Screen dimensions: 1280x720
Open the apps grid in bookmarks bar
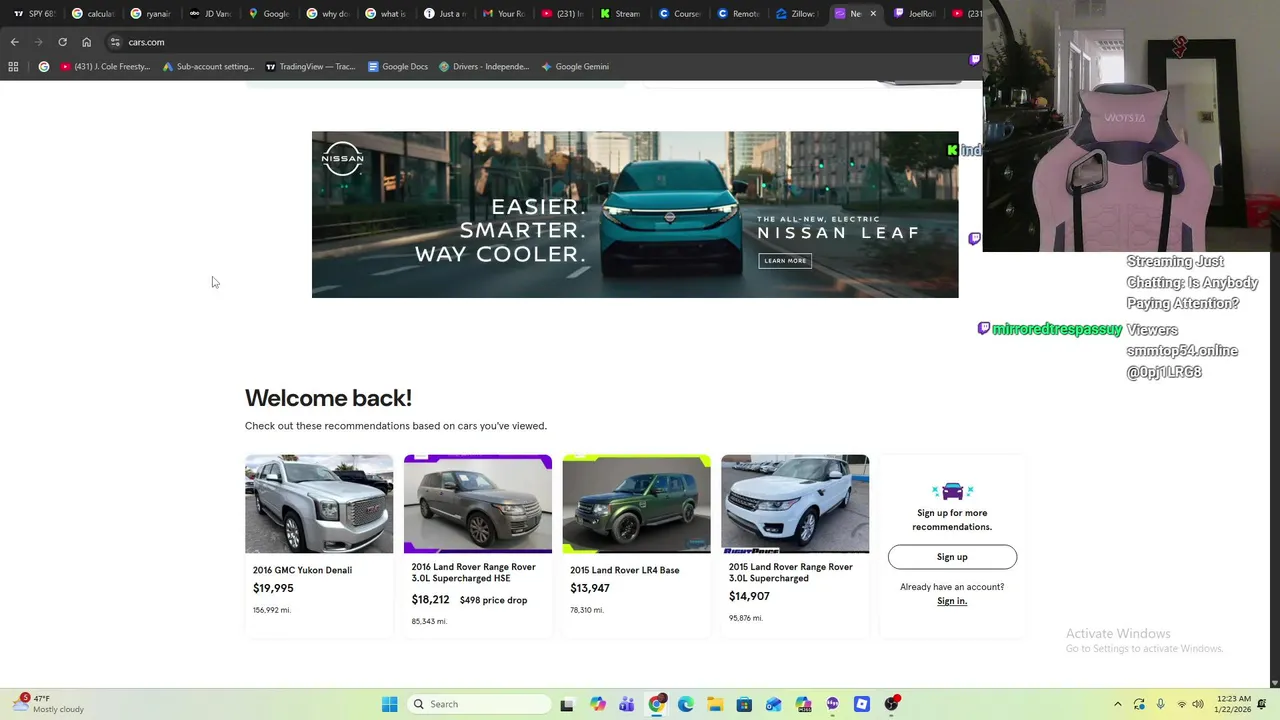click(x=13, y=67)
